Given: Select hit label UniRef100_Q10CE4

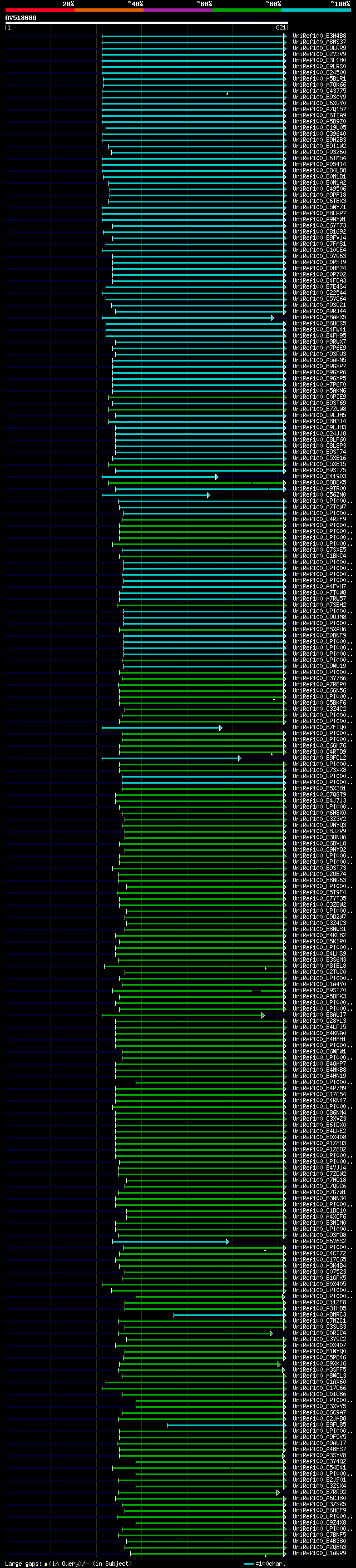Looking at the screenshot, I should pos(319,250).
